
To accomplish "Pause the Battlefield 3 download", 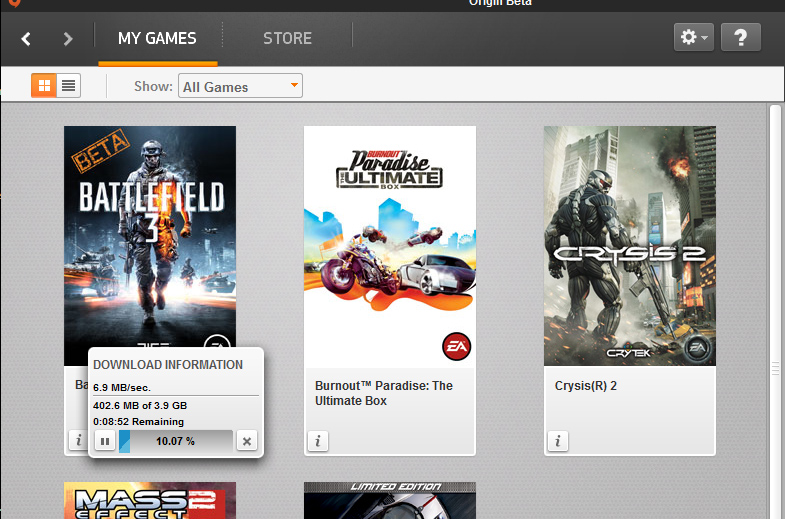I will 104,441.
